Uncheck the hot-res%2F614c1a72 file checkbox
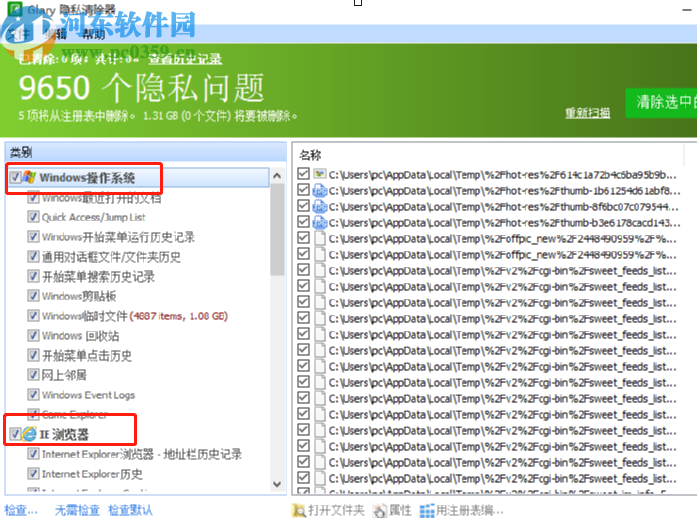This screenshot has height=518, width=697. 304,174
